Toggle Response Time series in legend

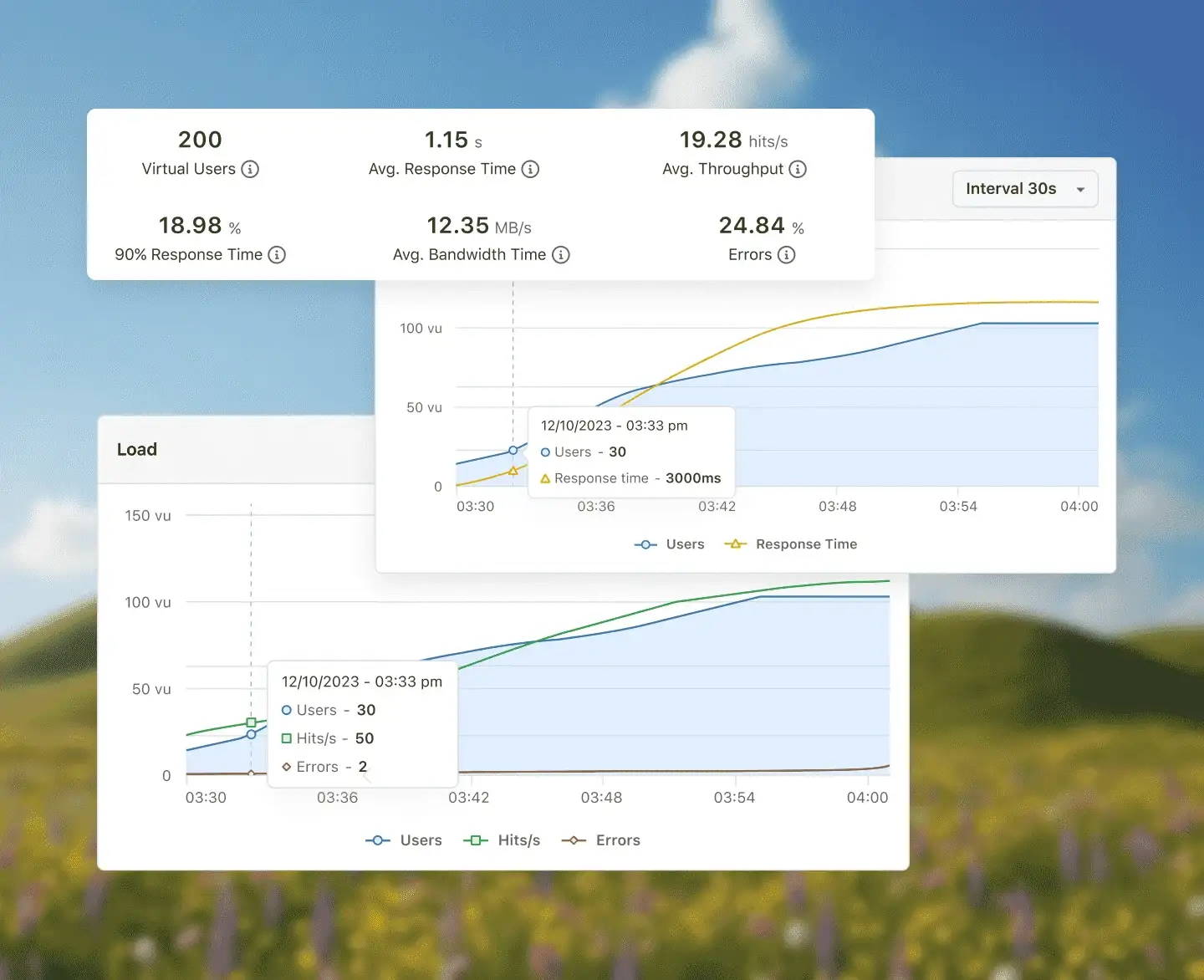(791, 544)
